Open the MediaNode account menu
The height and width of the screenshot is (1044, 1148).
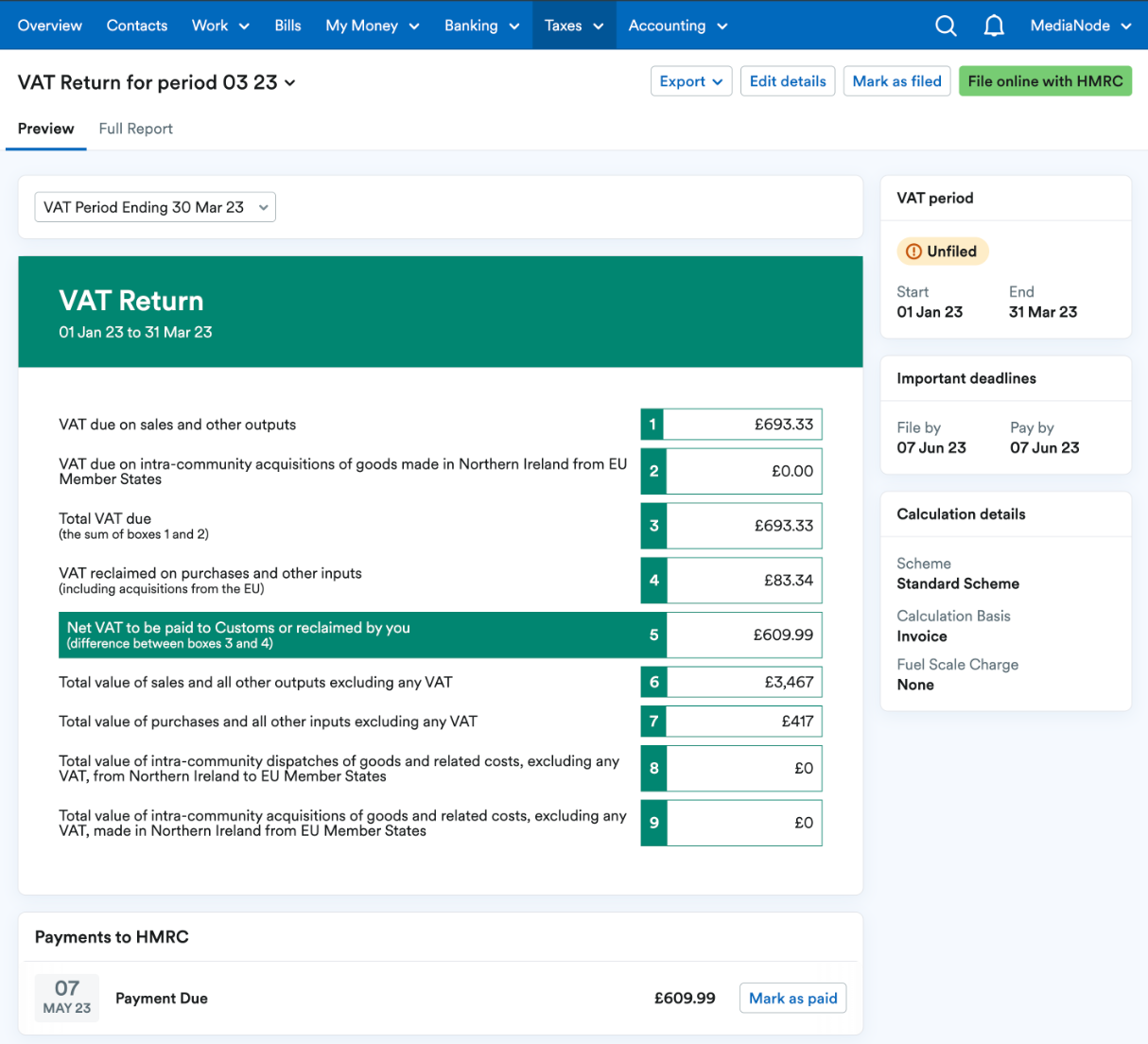click(x=1081, y=26)
